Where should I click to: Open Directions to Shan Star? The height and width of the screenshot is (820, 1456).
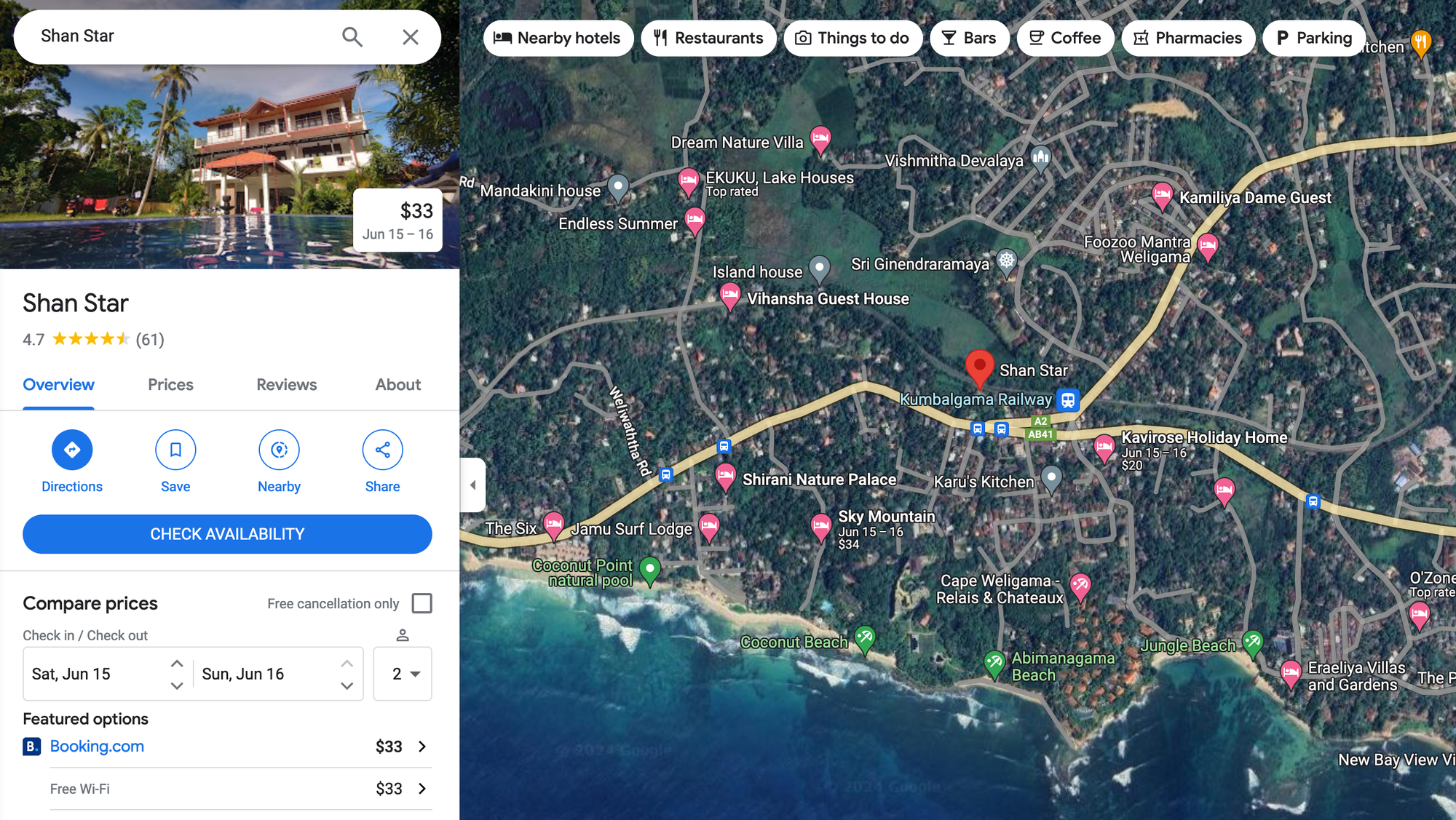tap(72, 450)
